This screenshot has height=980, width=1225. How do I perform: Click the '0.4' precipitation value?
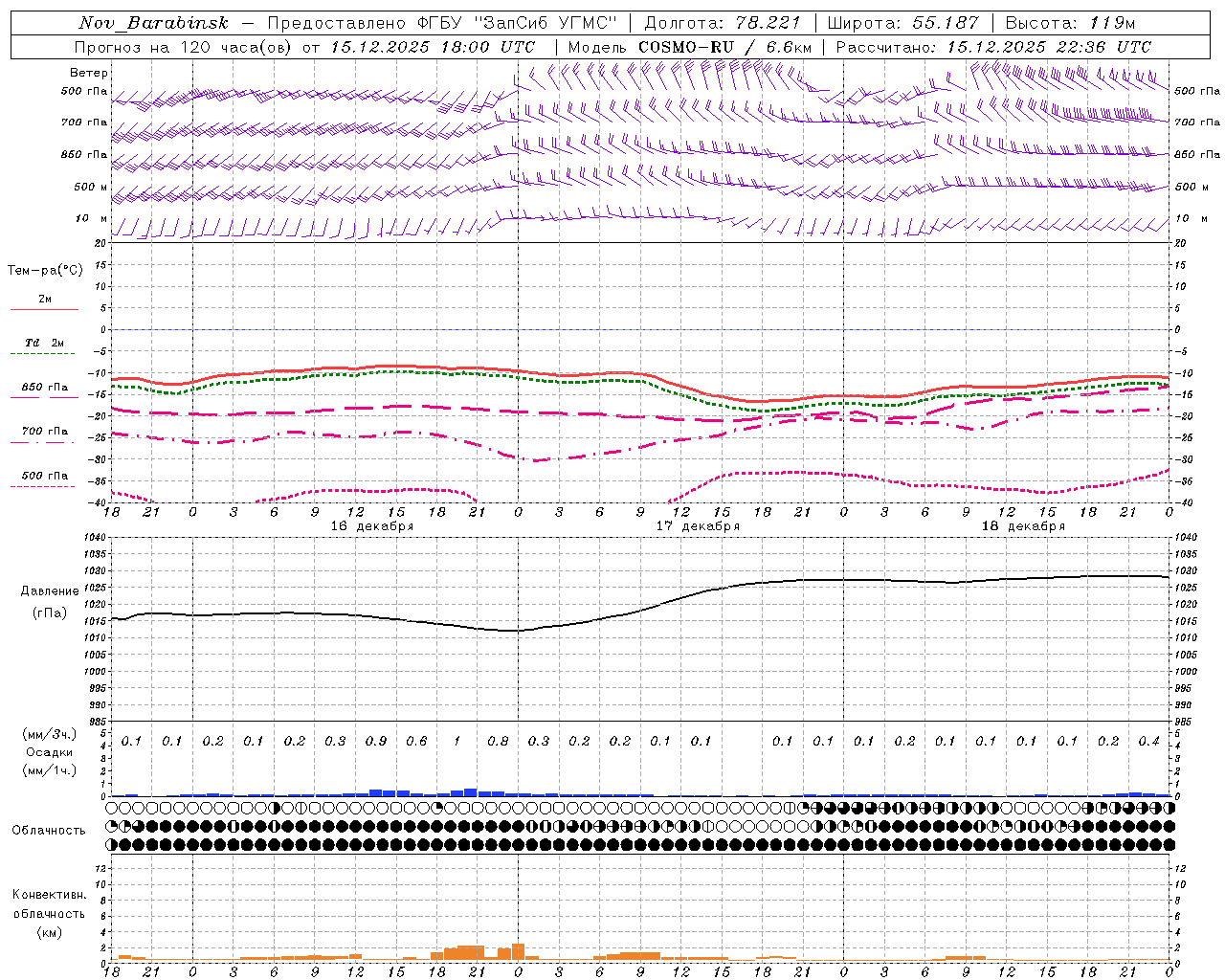coord(1148,741)
